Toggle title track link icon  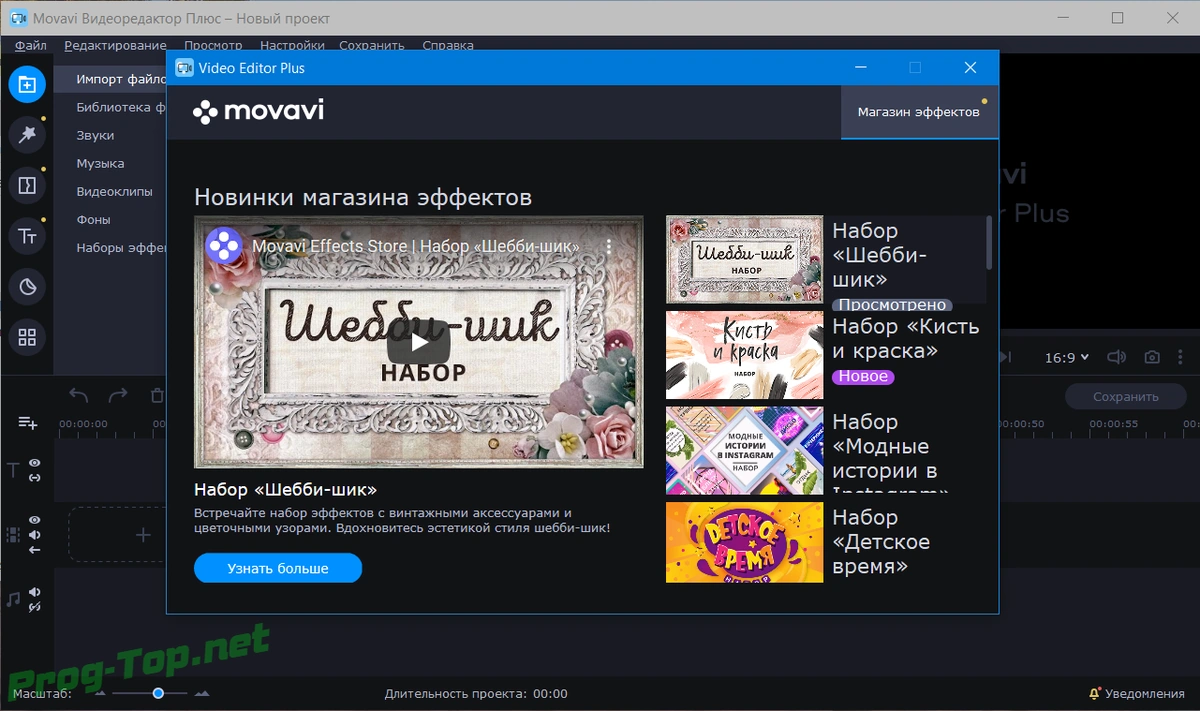click(x=35, y=478)
